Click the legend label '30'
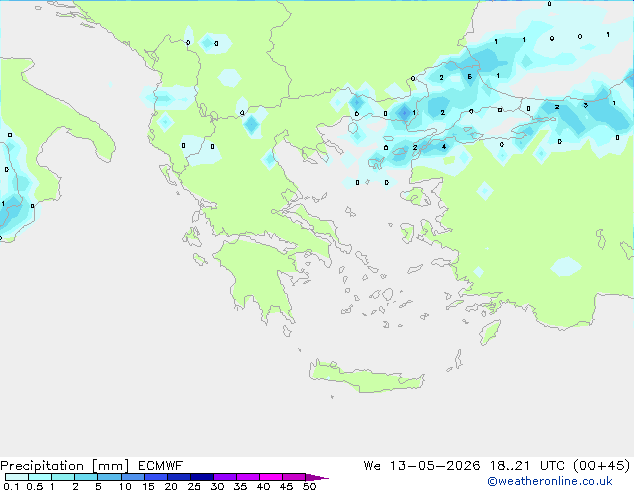Viewport: 634px width, 490px height. pyautogui.click(x=217, y=486)
